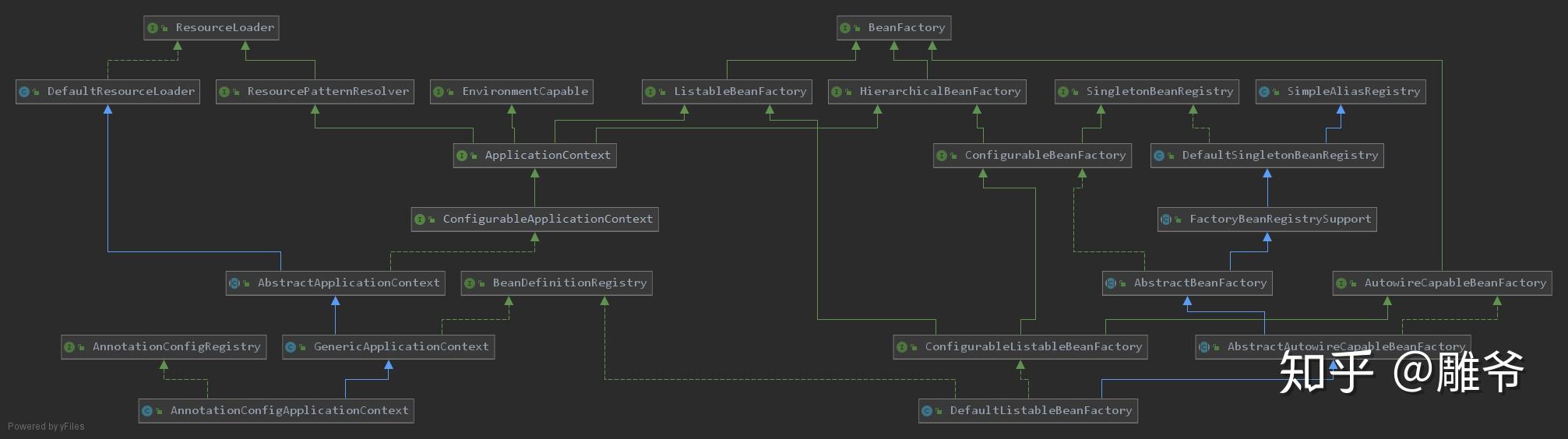Image resolution: width=1568 pixels, height=439 pixels.
Task: Click the interface icon beside ListableBeanFactory
Action: point(650,92)
